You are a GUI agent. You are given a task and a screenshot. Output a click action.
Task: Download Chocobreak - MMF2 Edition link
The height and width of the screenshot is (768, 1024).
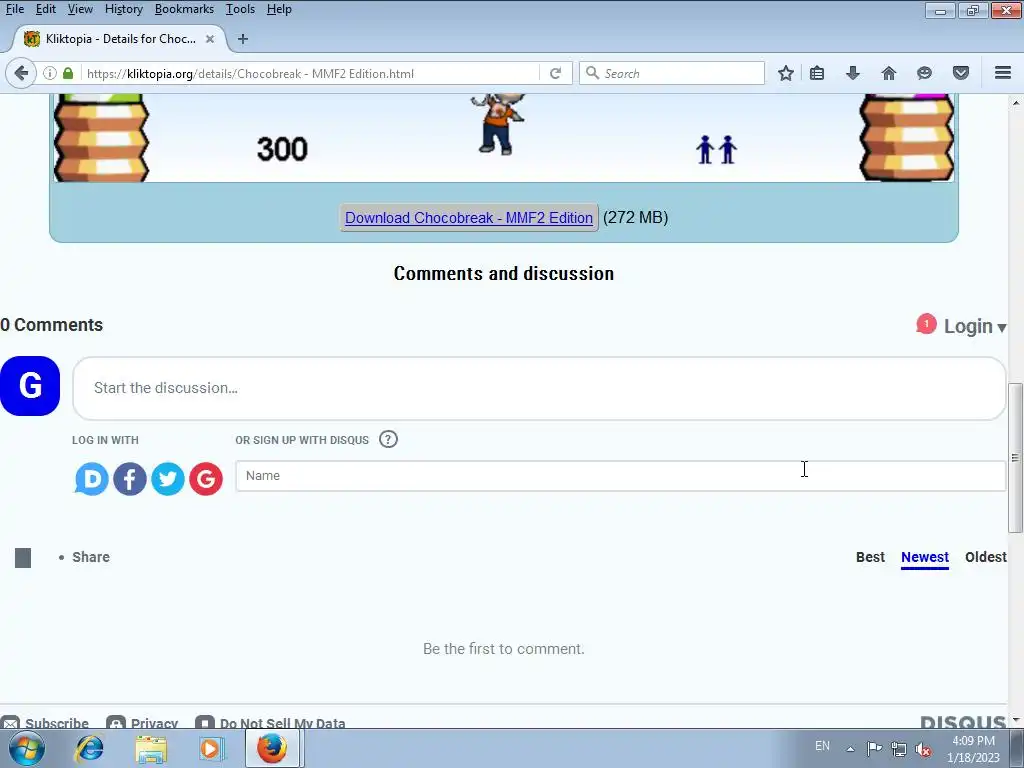469,217
